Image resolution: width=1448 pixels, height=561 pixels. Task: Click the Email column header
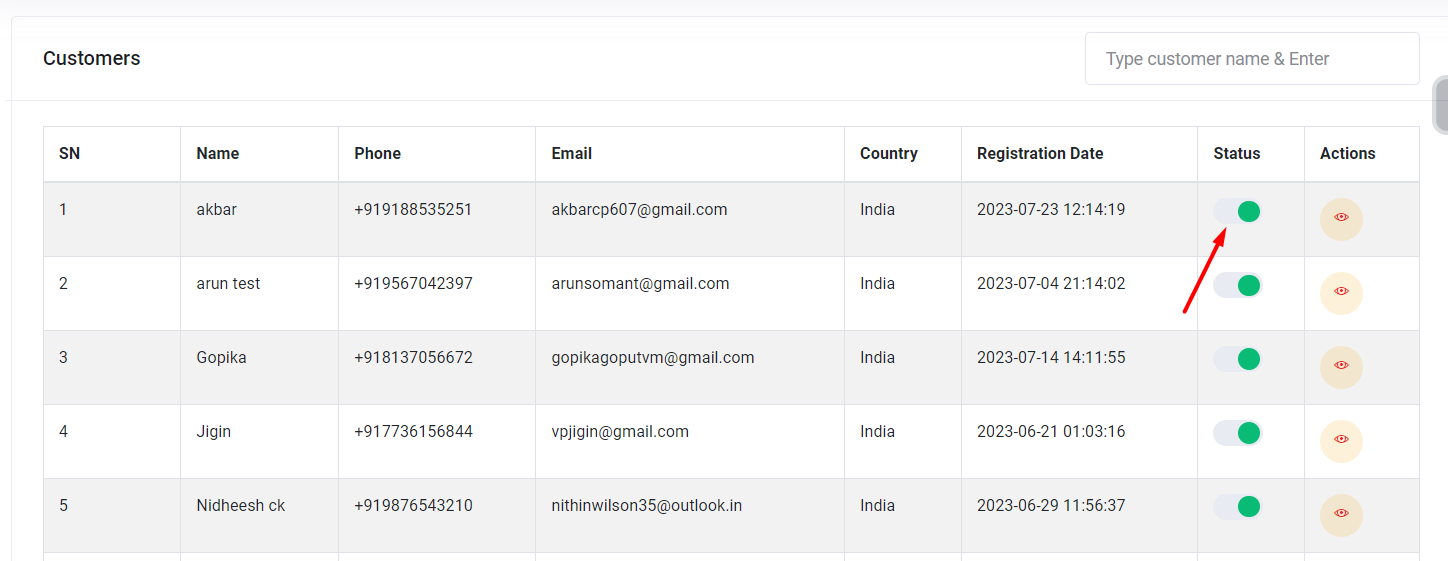572,154
